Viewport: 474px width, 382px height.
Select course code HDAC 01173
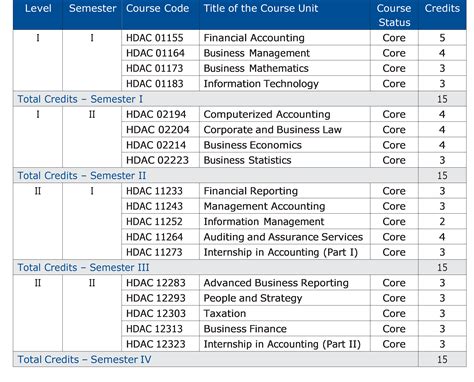pyautogui.click(x=155, y=69)
